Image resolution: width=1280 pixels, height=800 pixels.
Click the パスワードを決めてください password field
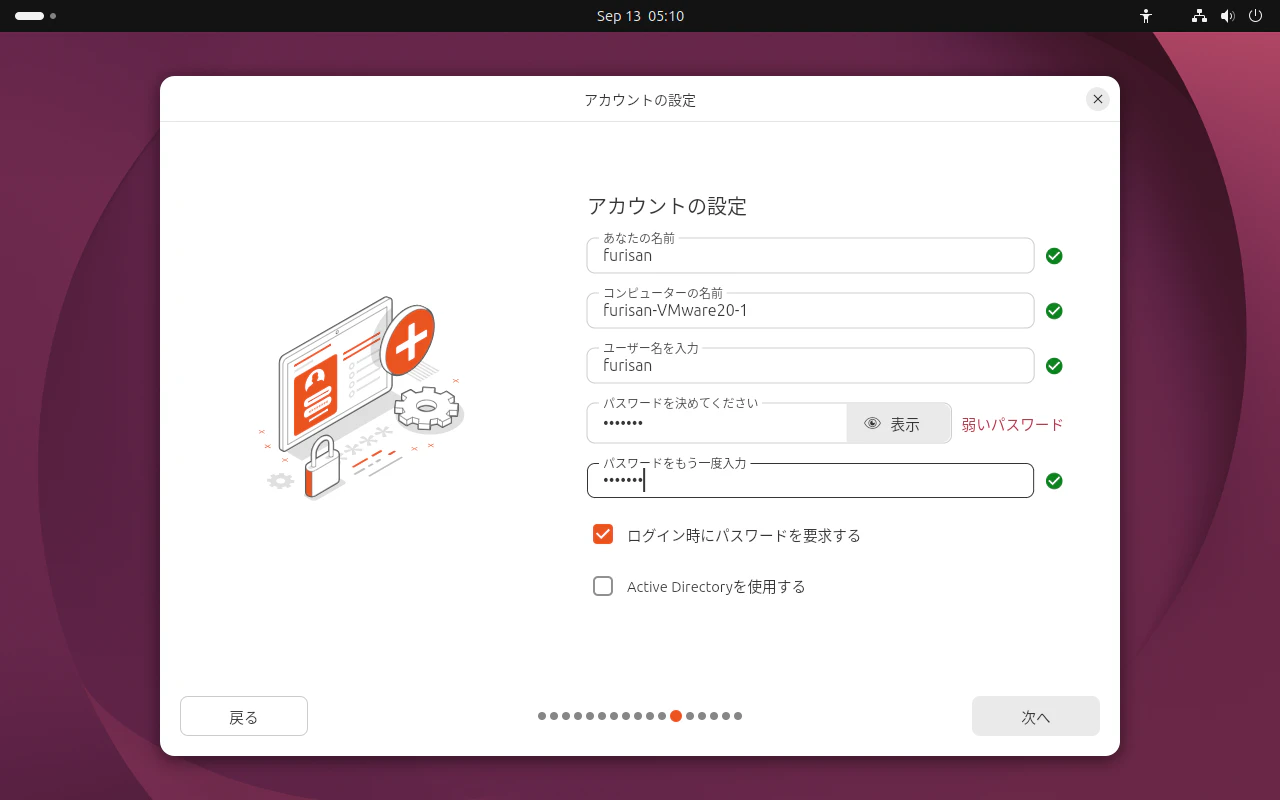[x=717, y=424]
